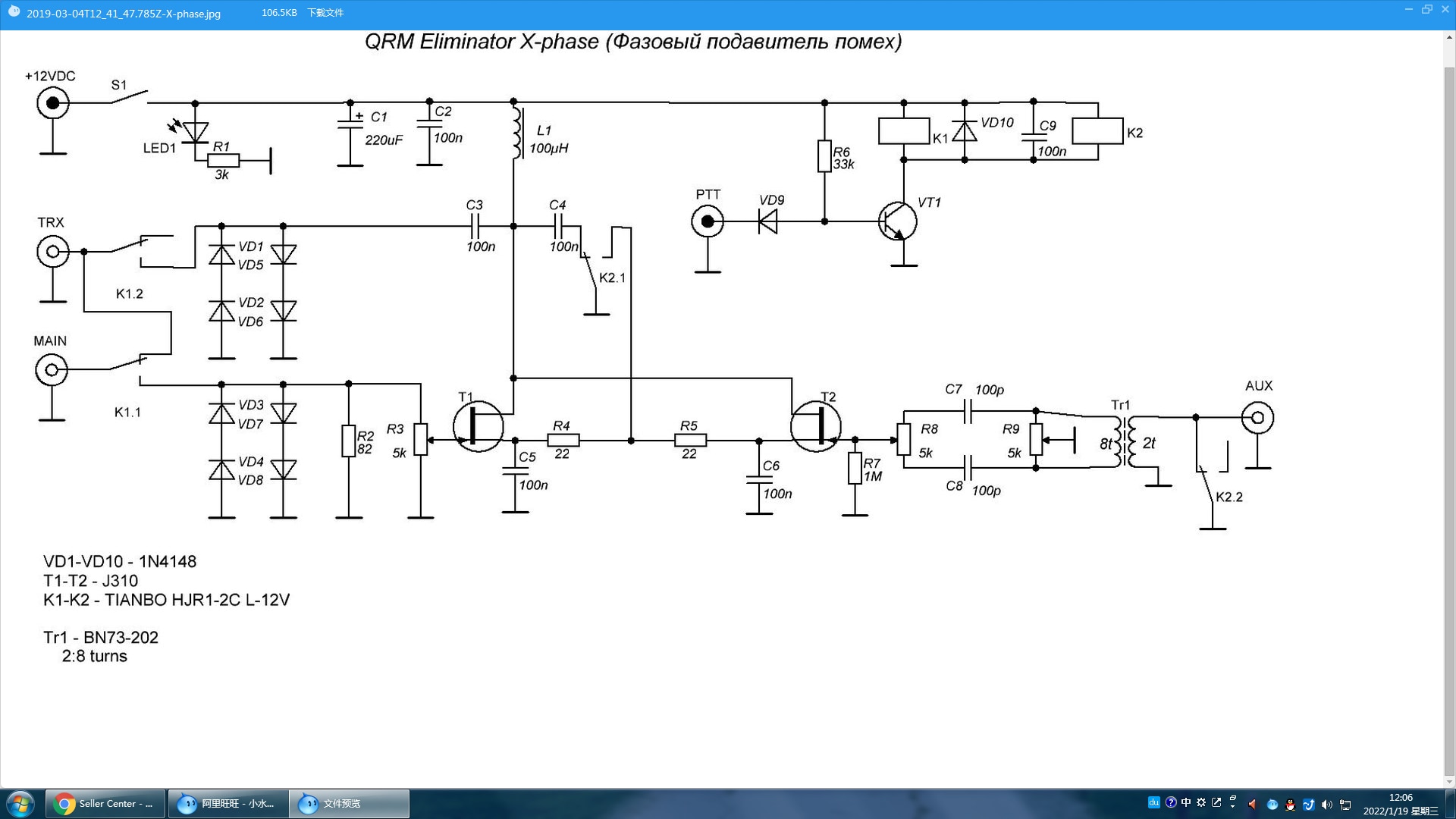The height and width of the screenshot is (819, 1456).
Task: Open the system volume control
Action: [1326, 805]
